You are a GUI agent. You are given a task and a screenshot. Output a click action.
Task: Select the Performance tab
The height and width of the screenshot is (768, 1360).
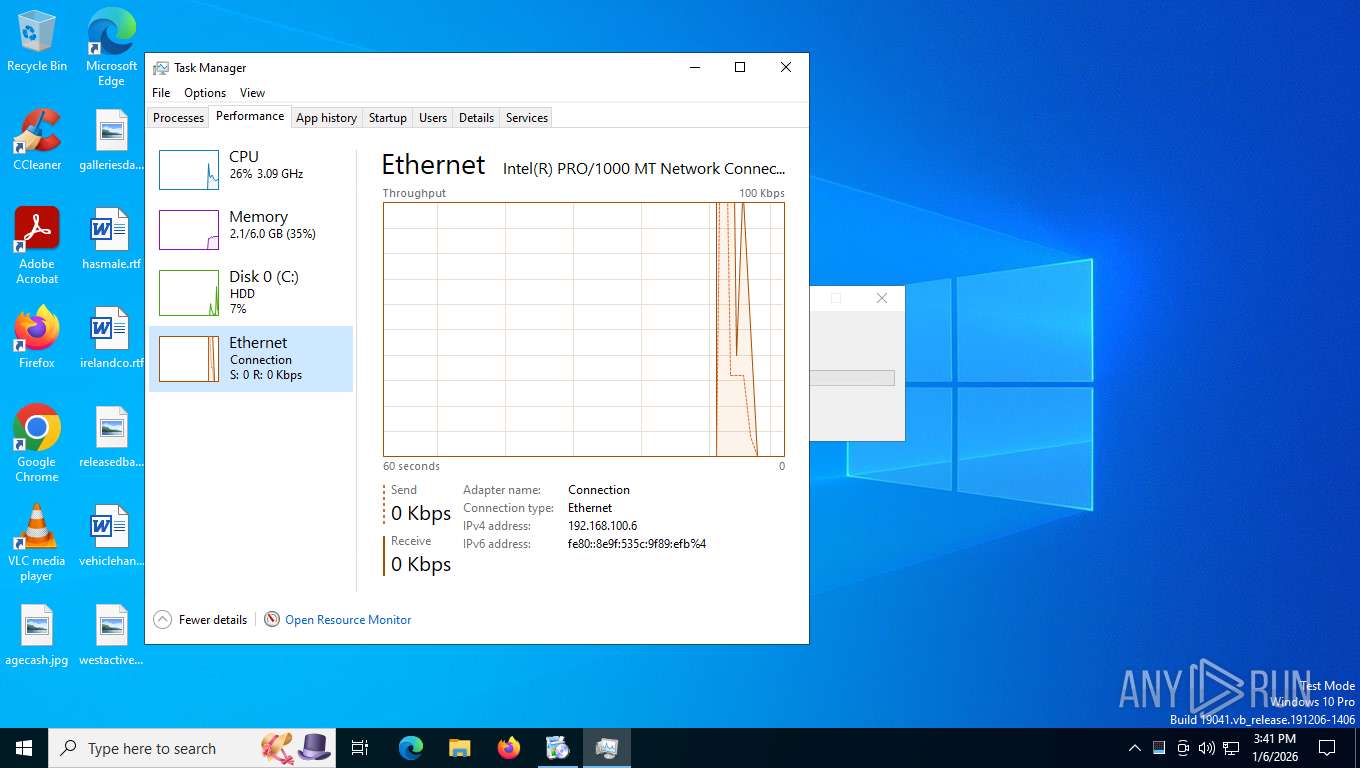pos(250,116)
